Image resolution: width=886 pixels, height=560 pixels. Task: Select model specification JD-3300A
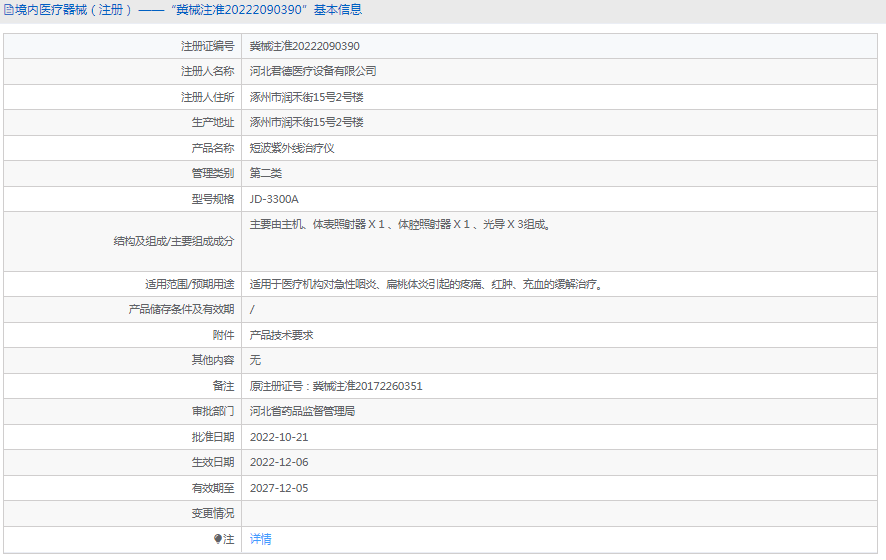(x=273, y=199)
